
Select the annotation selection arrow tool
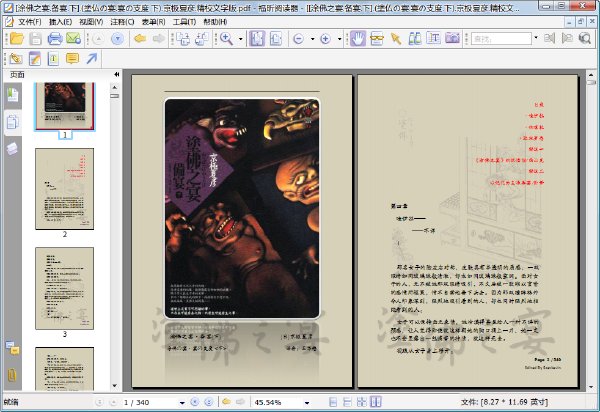pos(396,39)
